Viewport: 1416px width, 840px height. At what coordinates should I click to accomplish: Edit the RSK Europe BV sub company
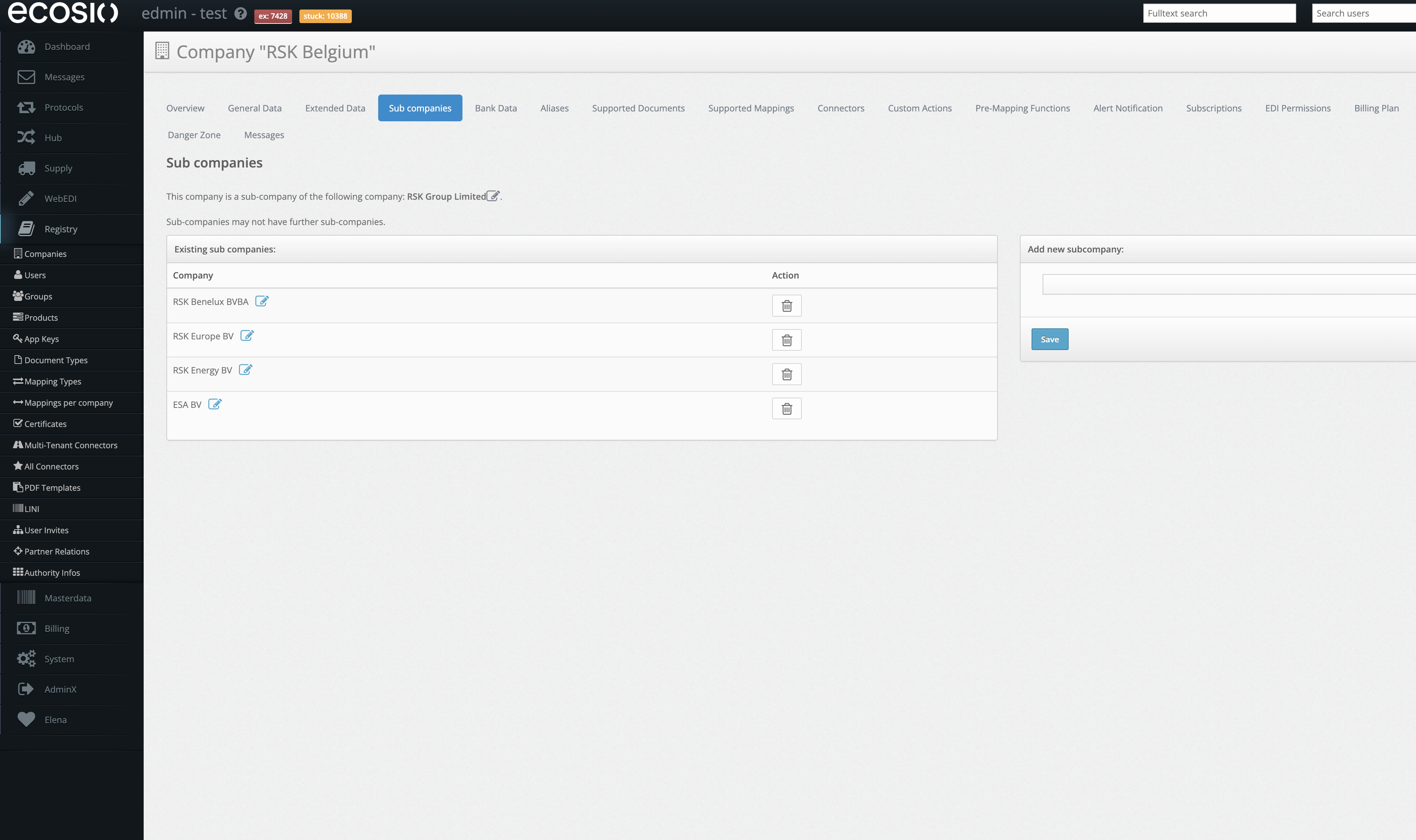pyautogui.click(x=247, y=336)
